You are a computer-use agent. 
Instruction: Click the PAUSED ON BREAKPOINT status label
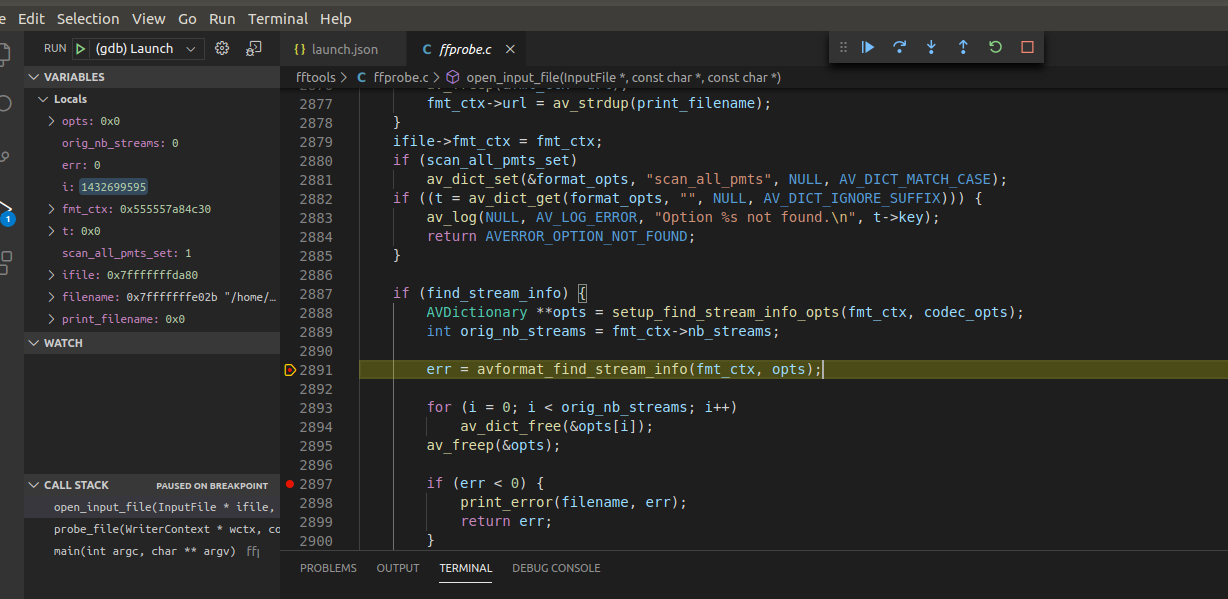212,486
